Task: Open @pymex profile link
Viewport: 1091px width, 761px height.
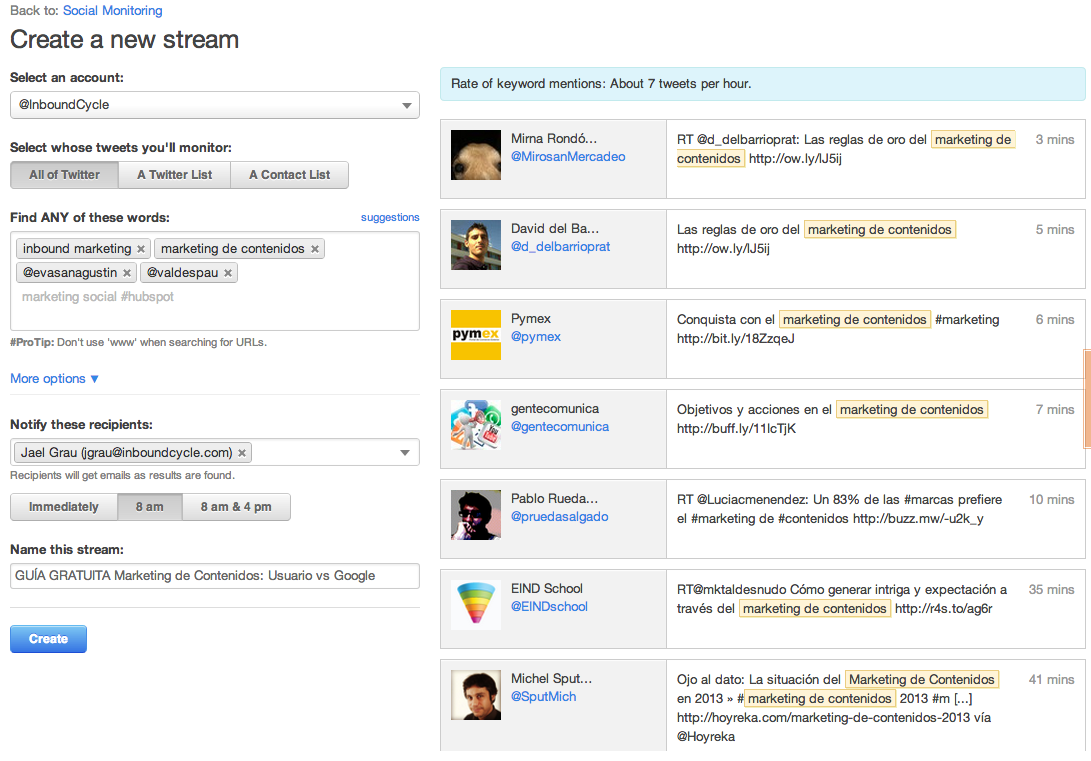Action: tap(536, 337)
